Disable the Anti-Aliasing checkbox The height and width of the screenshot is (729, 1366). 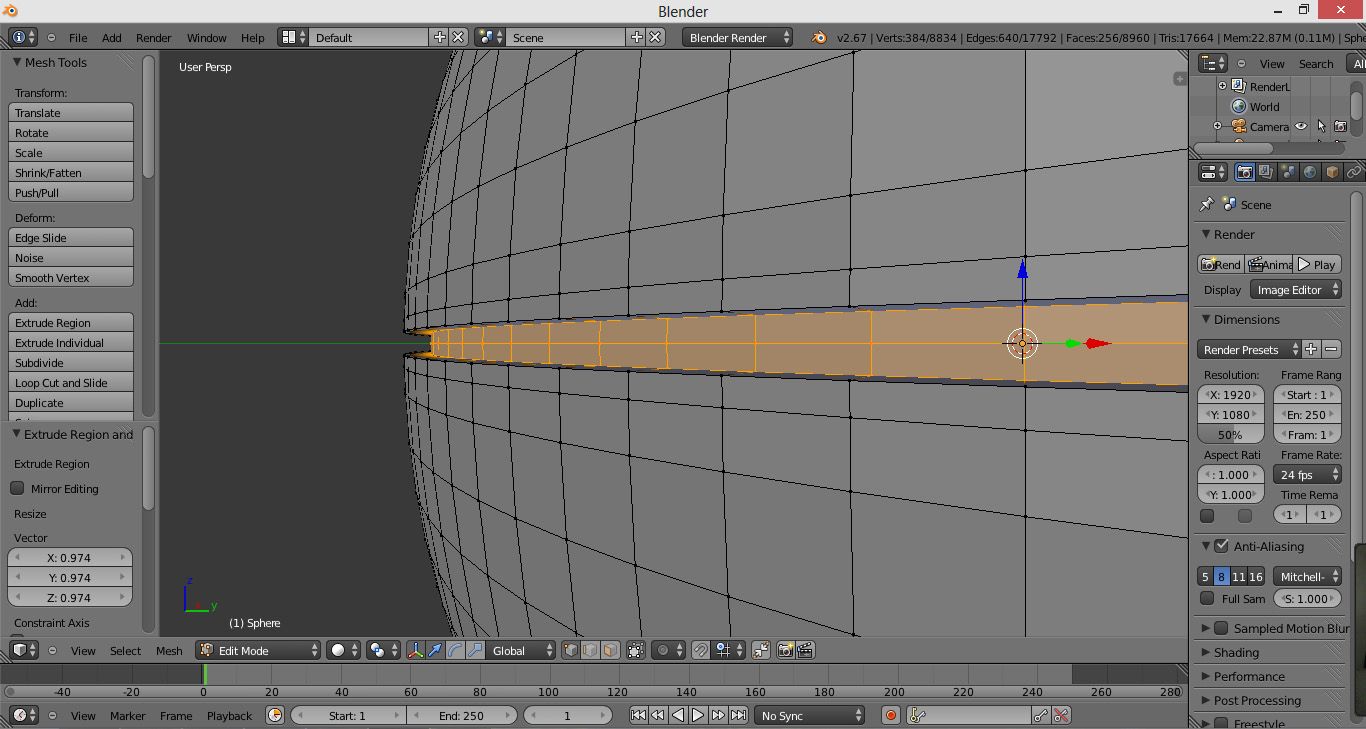pyautogui.click(x=1221, y=546)
